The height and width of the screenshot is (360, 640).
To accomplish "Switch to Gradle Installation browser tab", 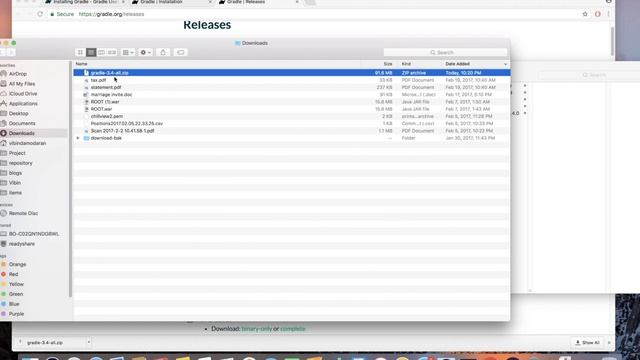I will click(171, 2).
